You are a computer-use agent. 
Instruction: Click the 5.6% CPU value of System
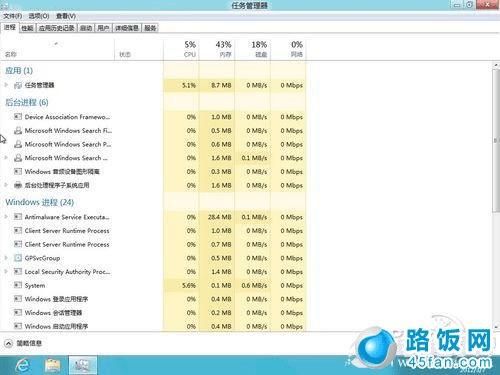[189, 285]
